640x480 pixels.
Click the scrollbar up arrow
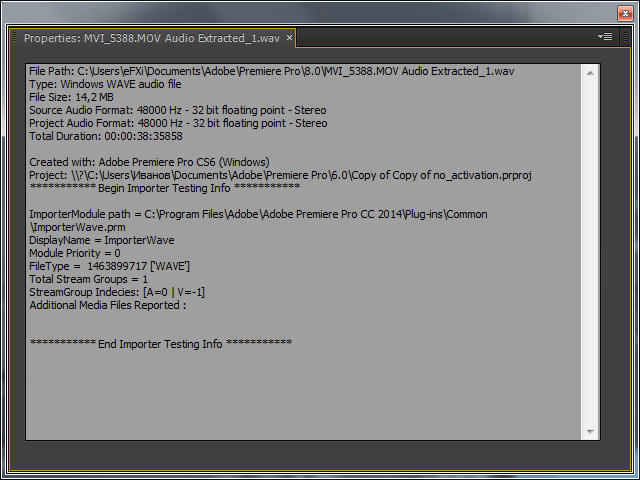[590, 73]
